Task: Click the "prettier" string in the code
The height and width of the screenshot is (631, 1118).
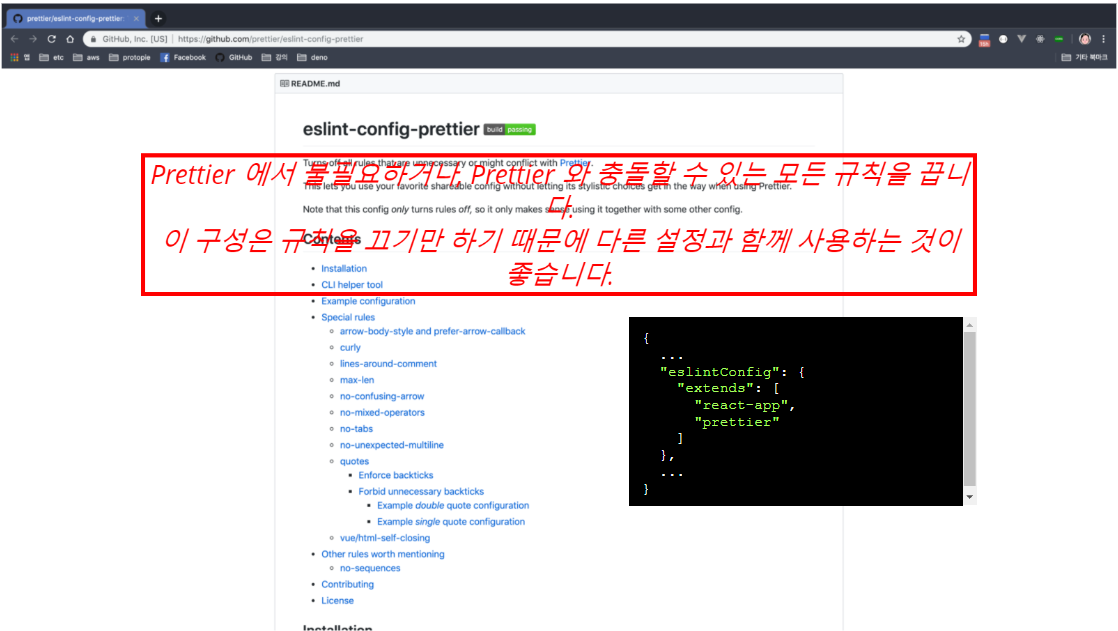Action: tap(737, 422)
